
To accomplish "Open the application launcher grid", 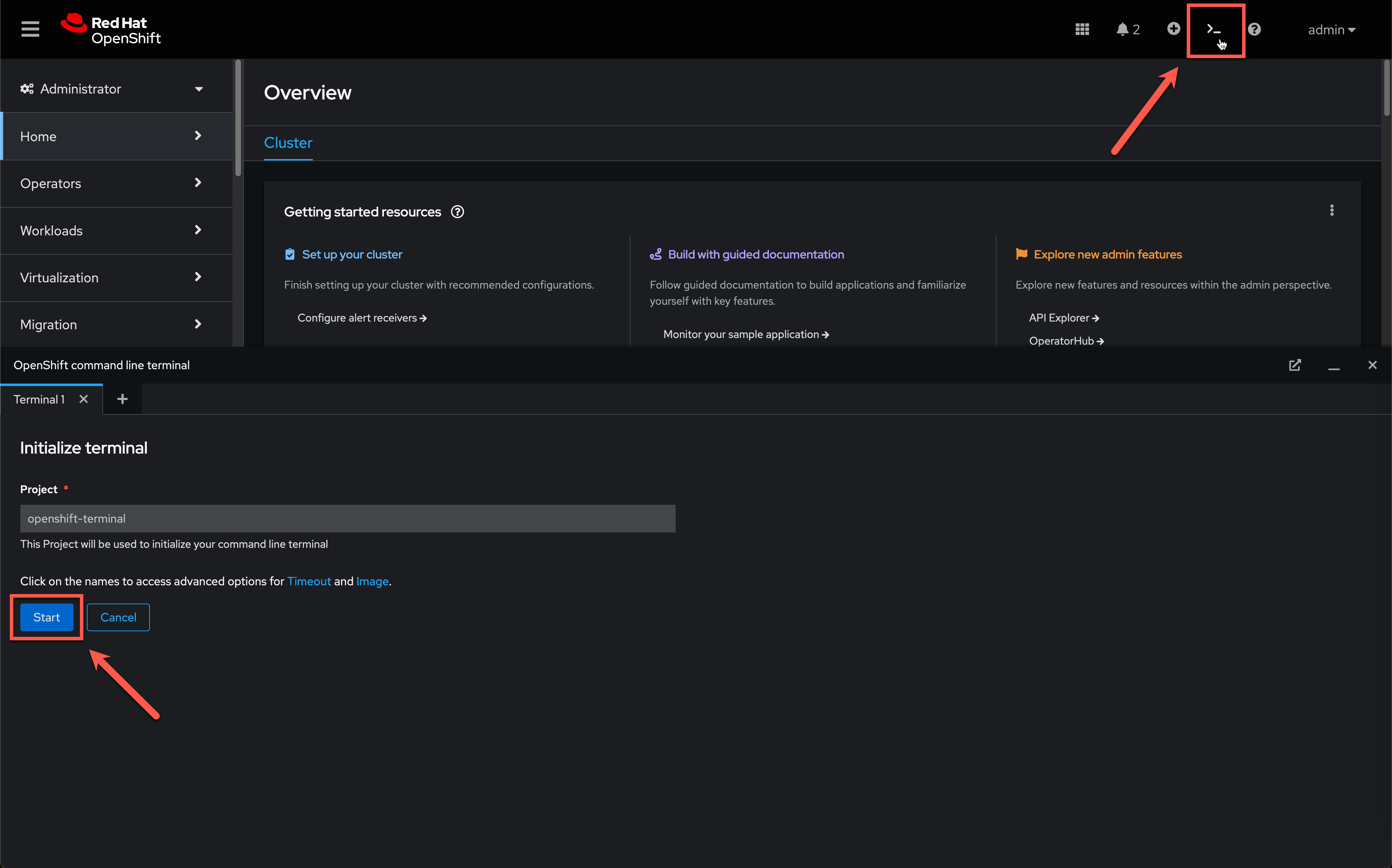I will (1082, 29).
